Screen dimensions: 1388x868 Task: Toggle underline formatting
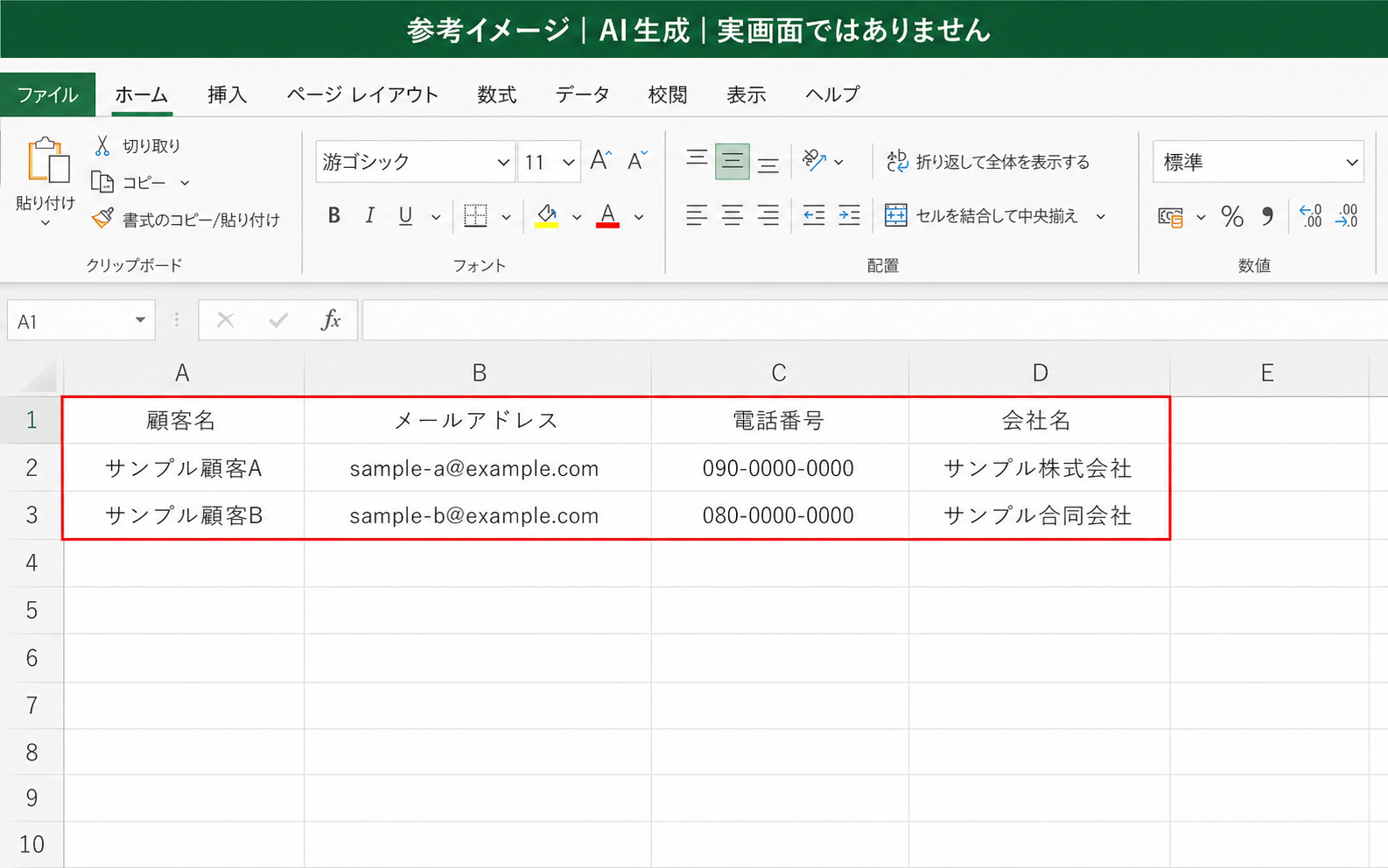pos(405,215)
